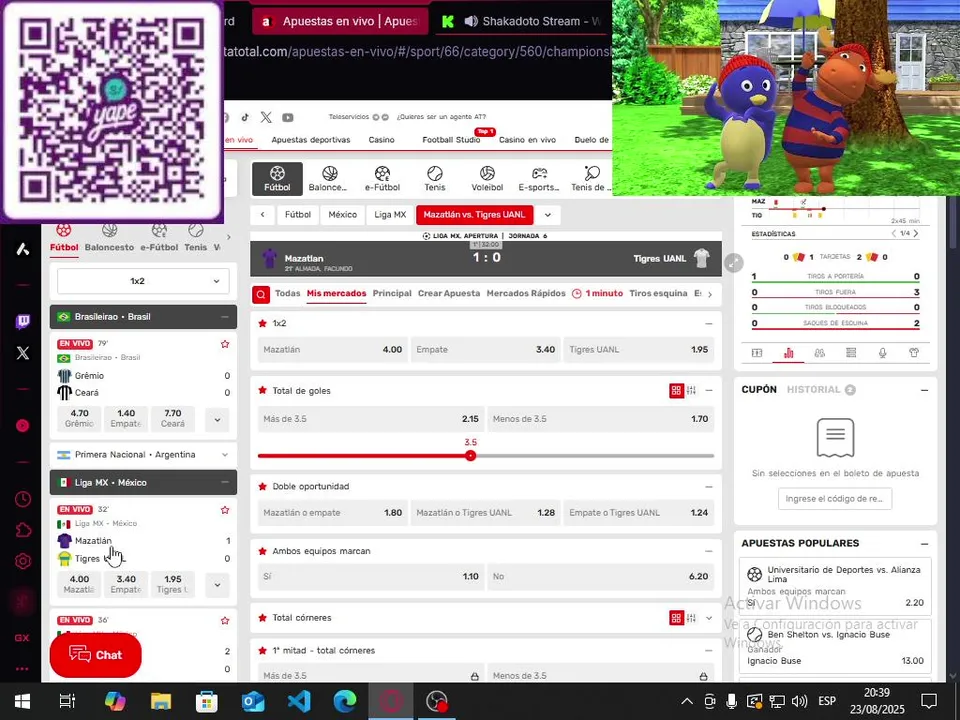The height and width of the screenshot is (720, 960).
Task: Toggle slider view icon in Total de goles
Action: point(691,391)
